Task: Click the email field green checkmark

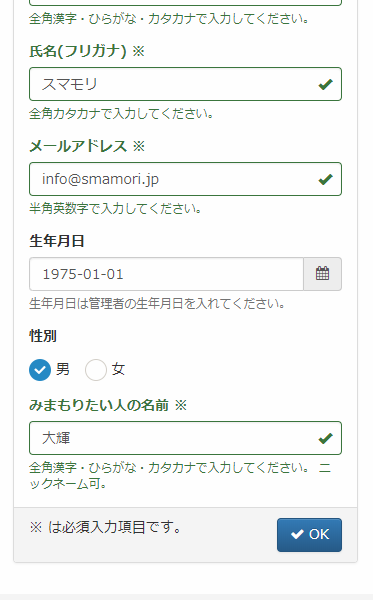Action: click(326, 179)
